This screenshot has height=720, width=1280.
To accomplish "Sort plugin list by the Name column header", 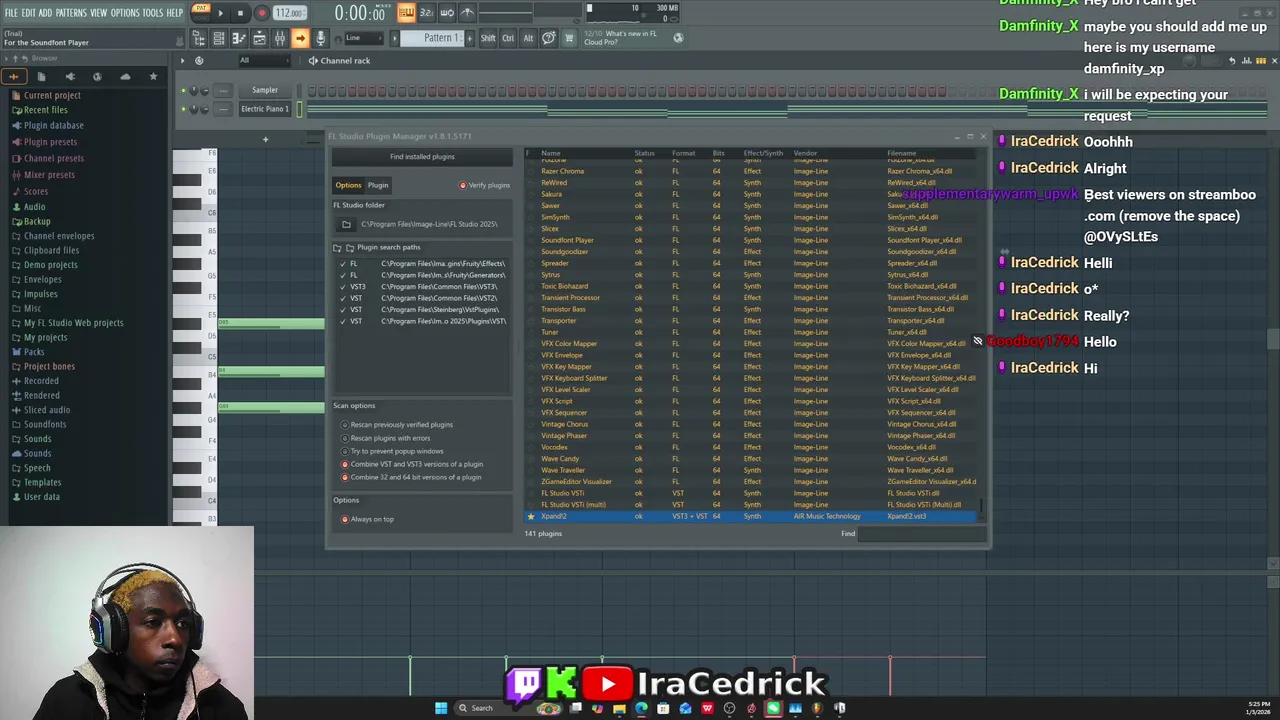I will pyautogui.click(x=551, y=153).
